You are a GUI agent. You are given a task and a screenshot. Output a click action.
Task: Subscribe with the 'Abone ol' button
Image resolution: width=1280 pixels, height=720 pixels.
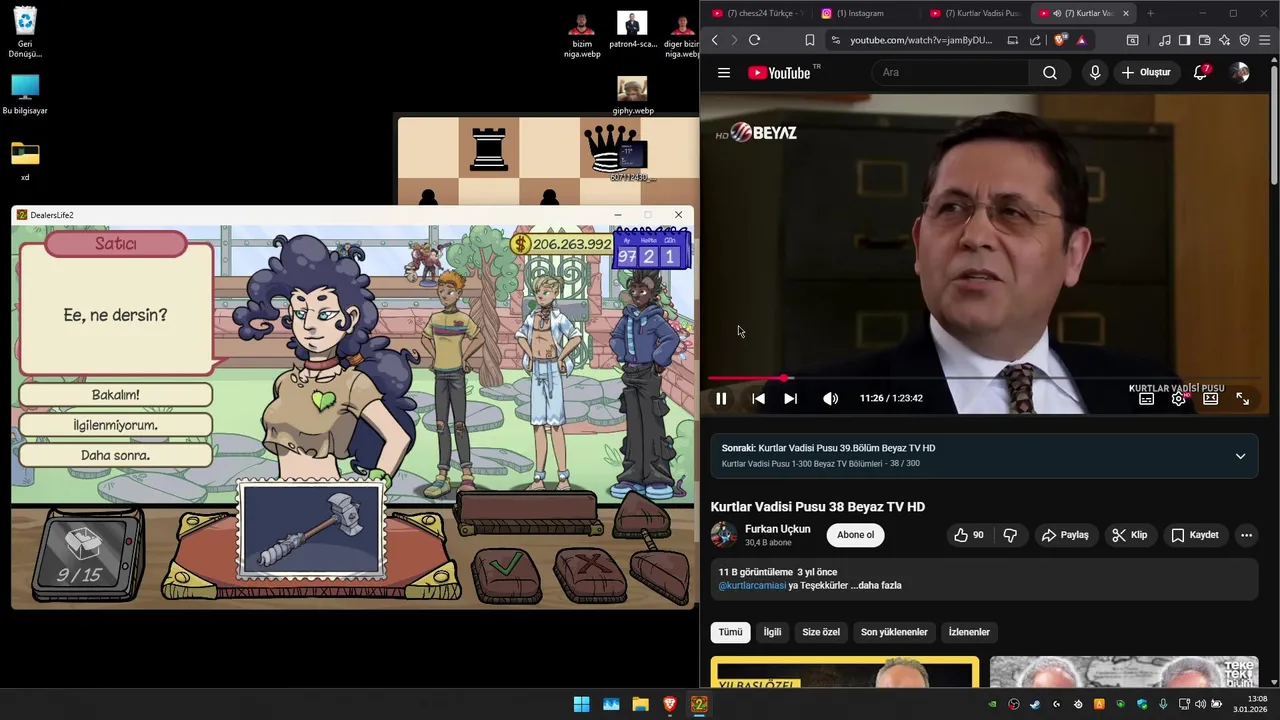point(855,535)
